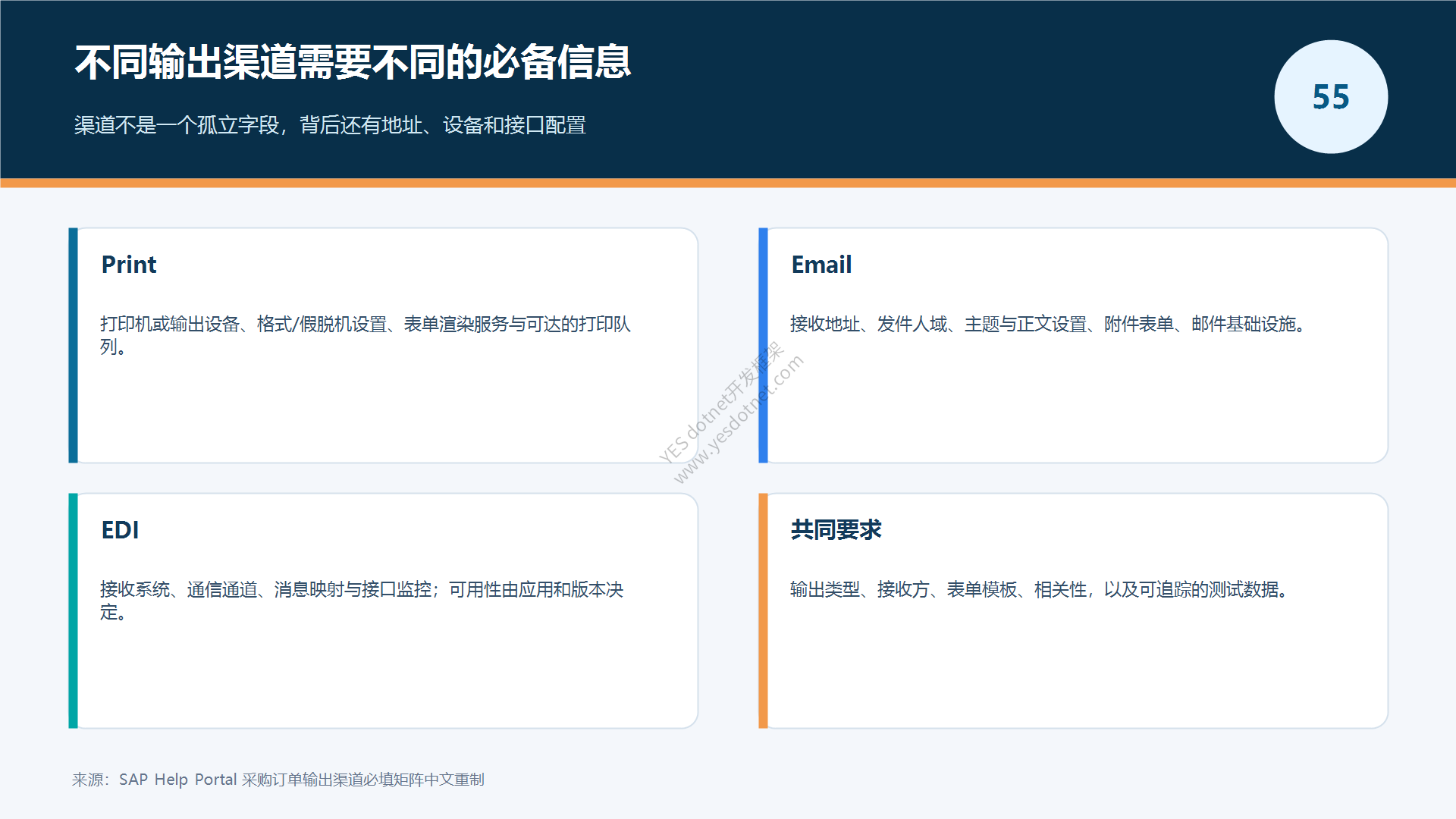Click the slide number 55 circle

1331,97
